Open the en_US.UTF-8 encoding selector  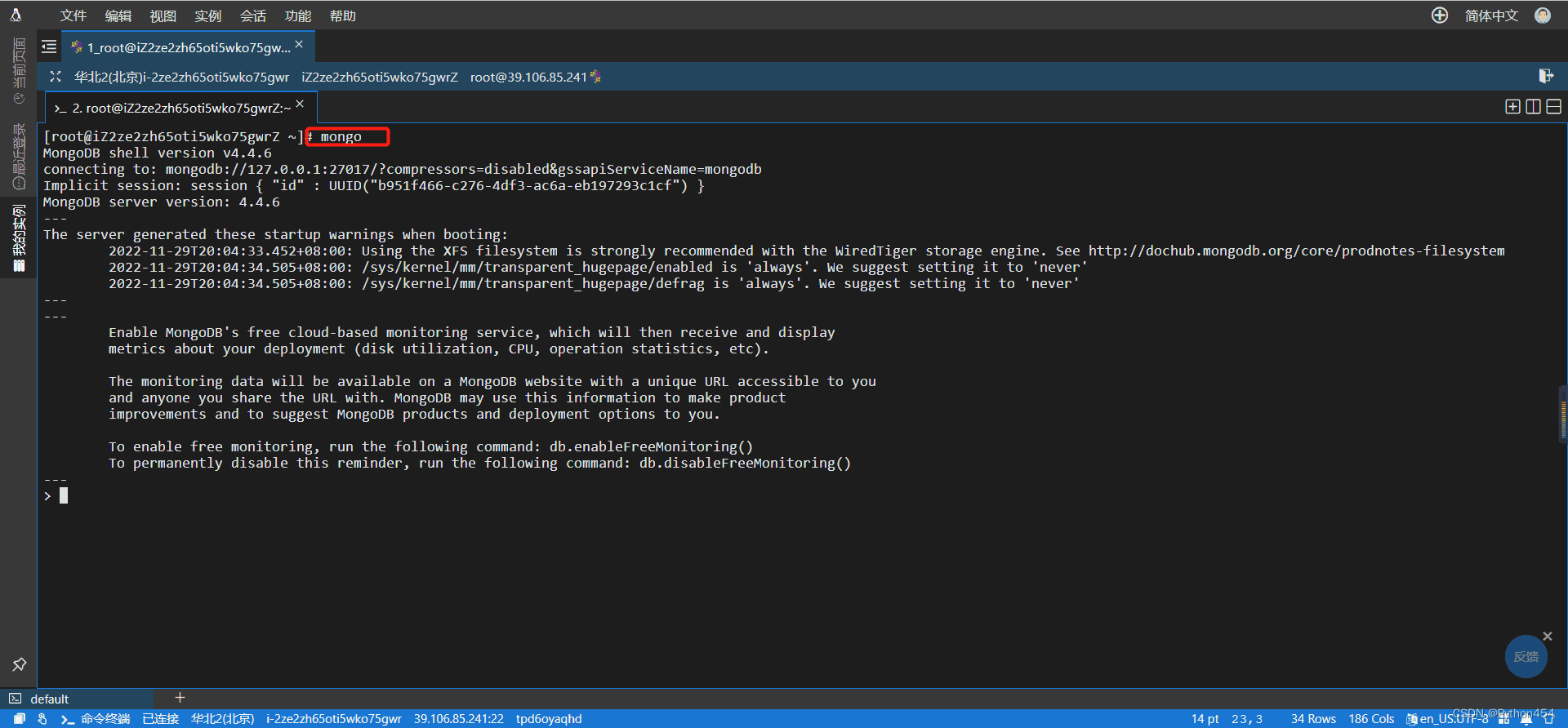click(x=1447, y=718)
